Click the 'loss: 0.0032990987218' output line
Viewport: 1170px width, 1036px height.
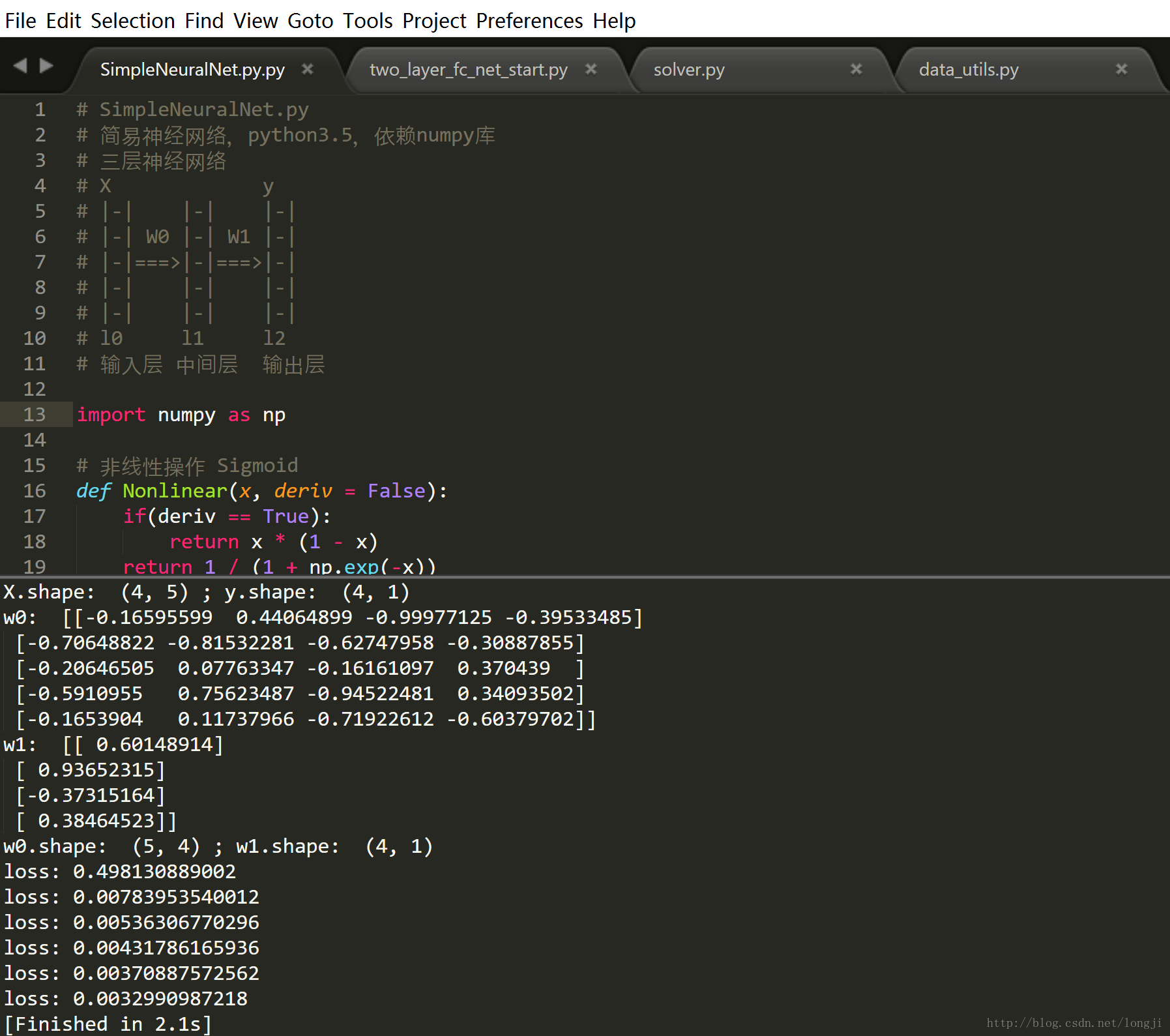126,999
